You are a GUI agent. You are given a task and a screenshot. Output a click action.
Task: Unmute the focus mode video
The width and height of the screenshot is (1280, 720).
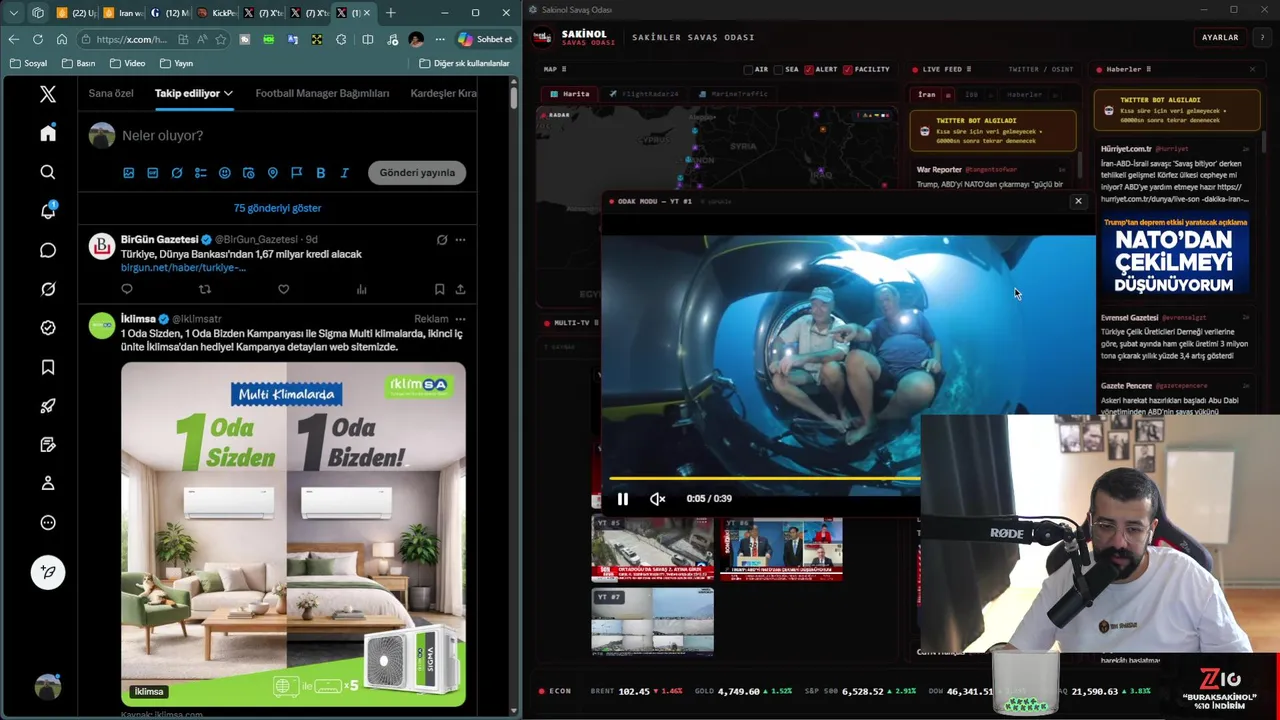click(657, 499)
